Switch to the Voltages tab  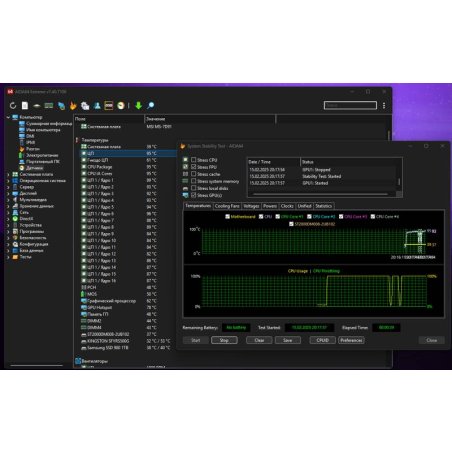pos(251,206)
